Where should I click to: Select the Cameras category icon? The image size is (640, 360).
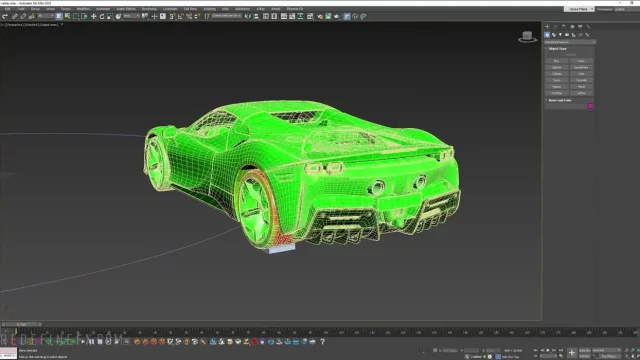tap(567, 35)
